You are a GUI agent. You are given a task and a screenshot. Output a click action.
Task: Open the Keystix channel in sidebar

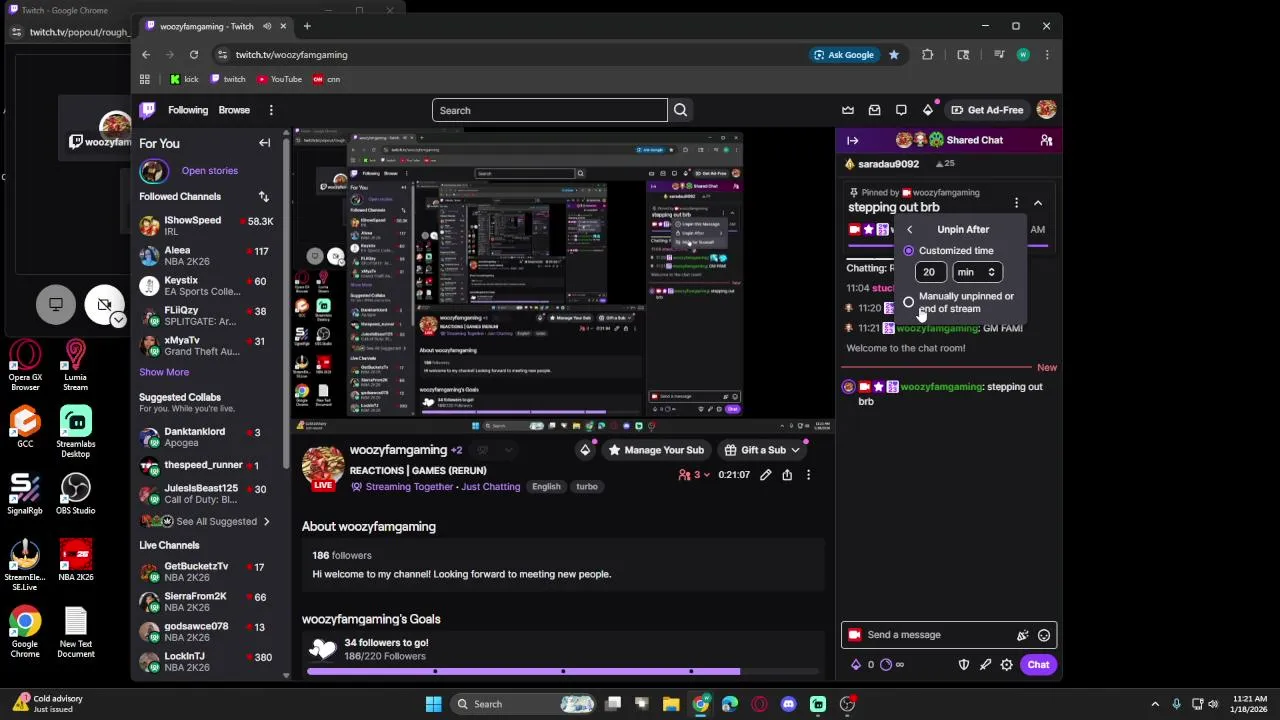(x=207, y=286)
